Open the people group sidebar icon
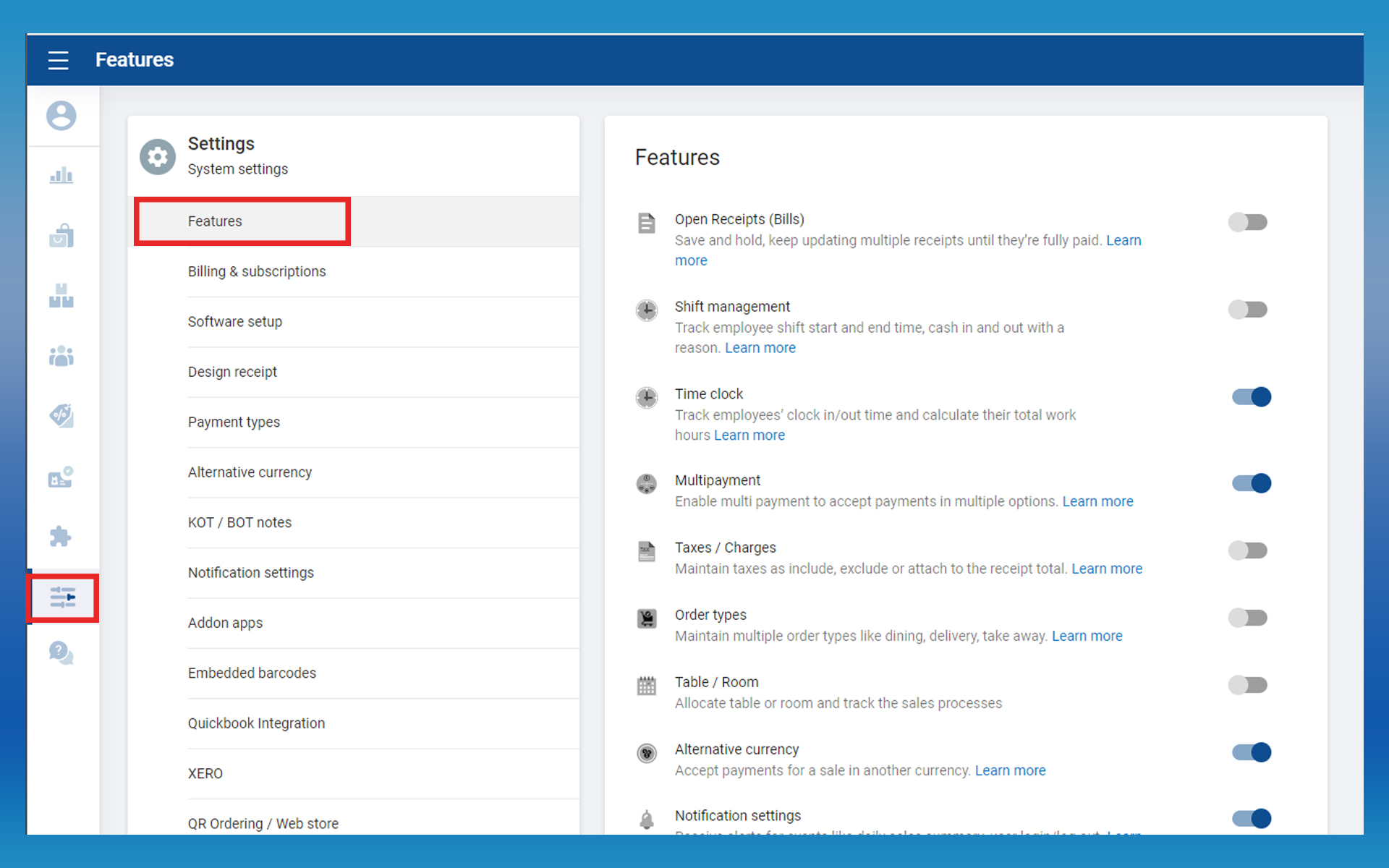 coord(61,356)
